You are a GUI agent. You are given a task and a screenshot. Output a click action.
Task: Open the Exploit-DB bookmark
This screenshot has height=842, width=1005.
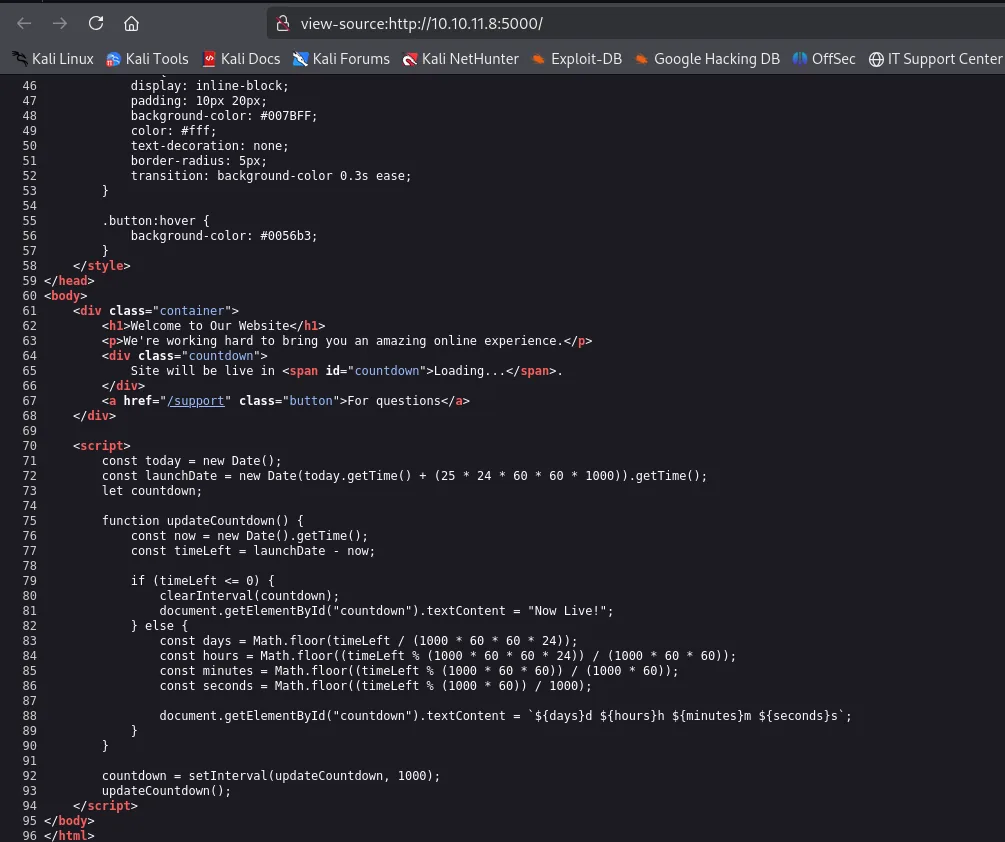577,59
